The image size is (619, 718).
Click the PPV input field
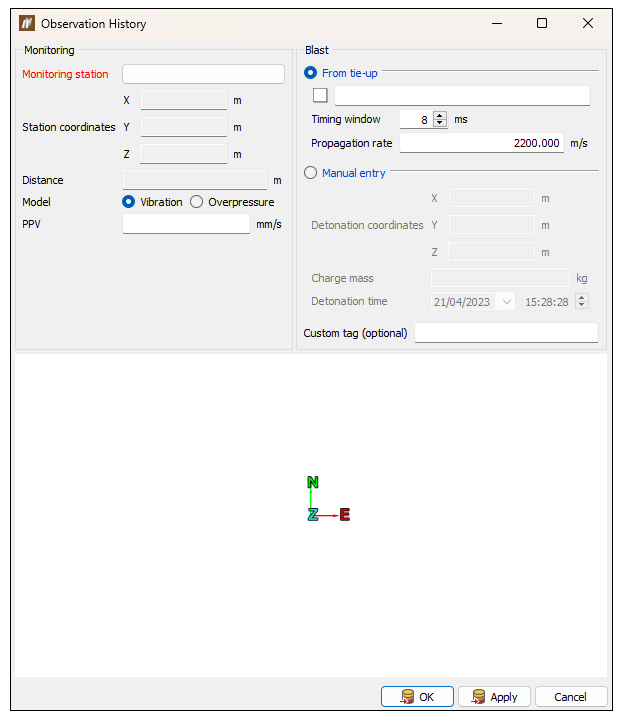pyautogui.click(x=186, y=224)
